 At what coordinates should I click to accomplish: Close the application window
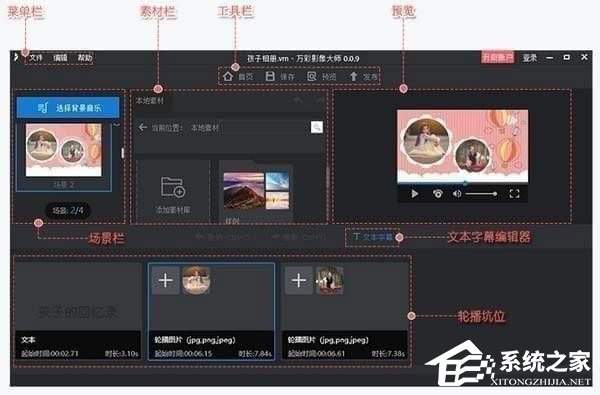[x=584, y=57]
